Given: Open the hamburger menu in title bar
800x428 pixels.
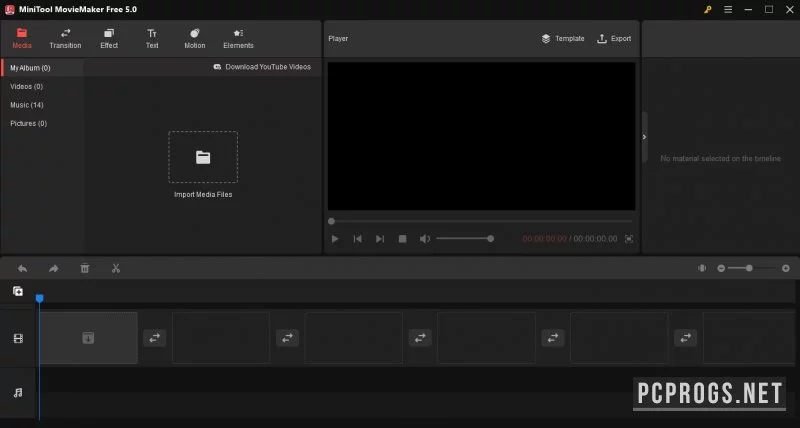Looking at the screenshot, I should click(728, 10).
